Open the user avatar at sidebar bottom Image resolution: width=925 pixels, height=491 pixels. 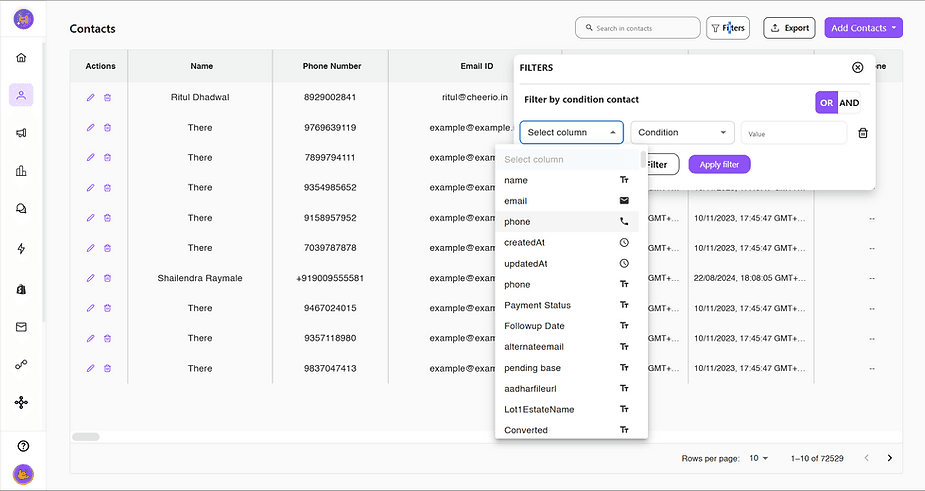point(23,474)
